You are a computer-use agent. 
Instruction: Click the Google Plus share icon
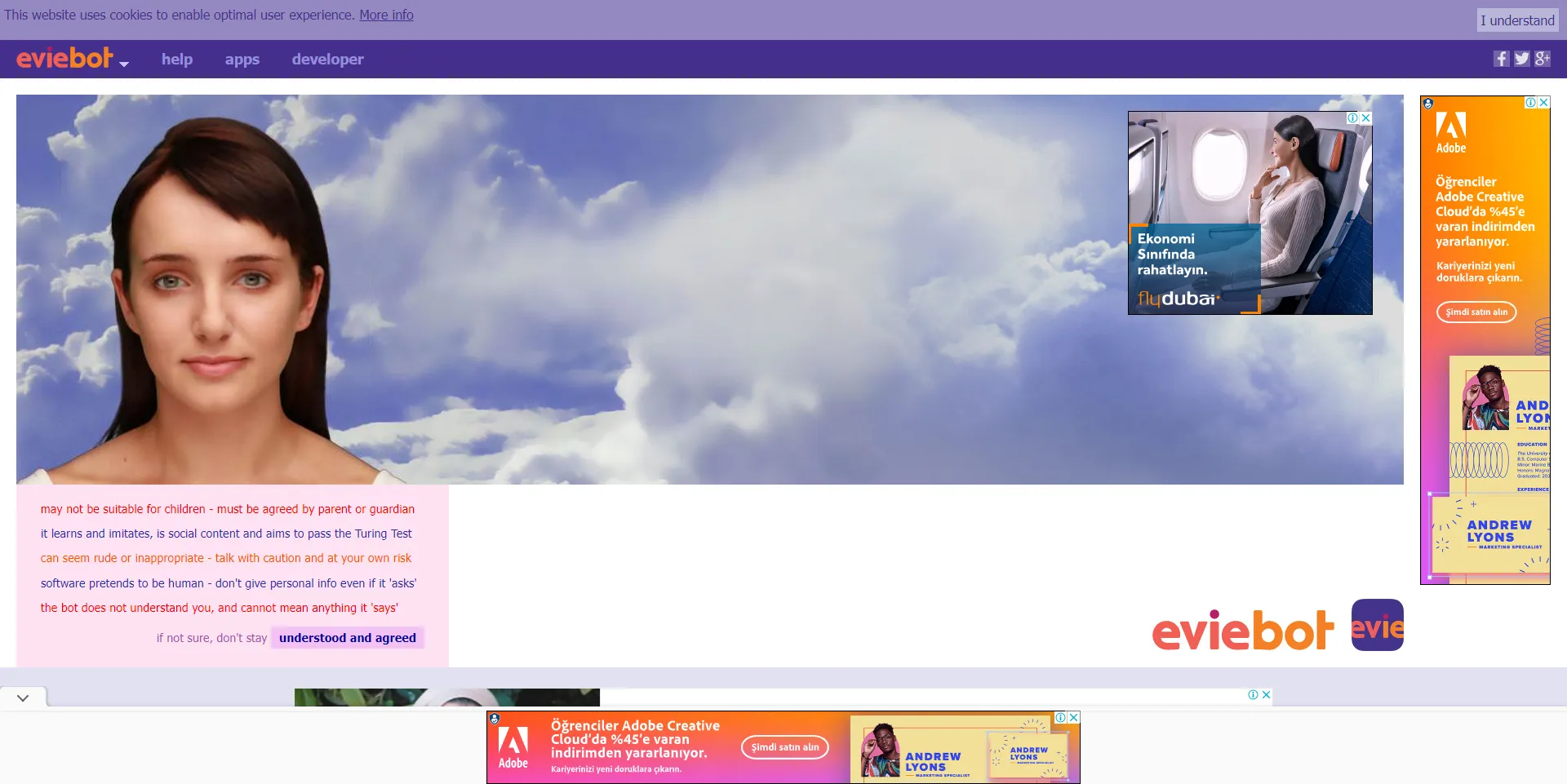coord(1543,59)
